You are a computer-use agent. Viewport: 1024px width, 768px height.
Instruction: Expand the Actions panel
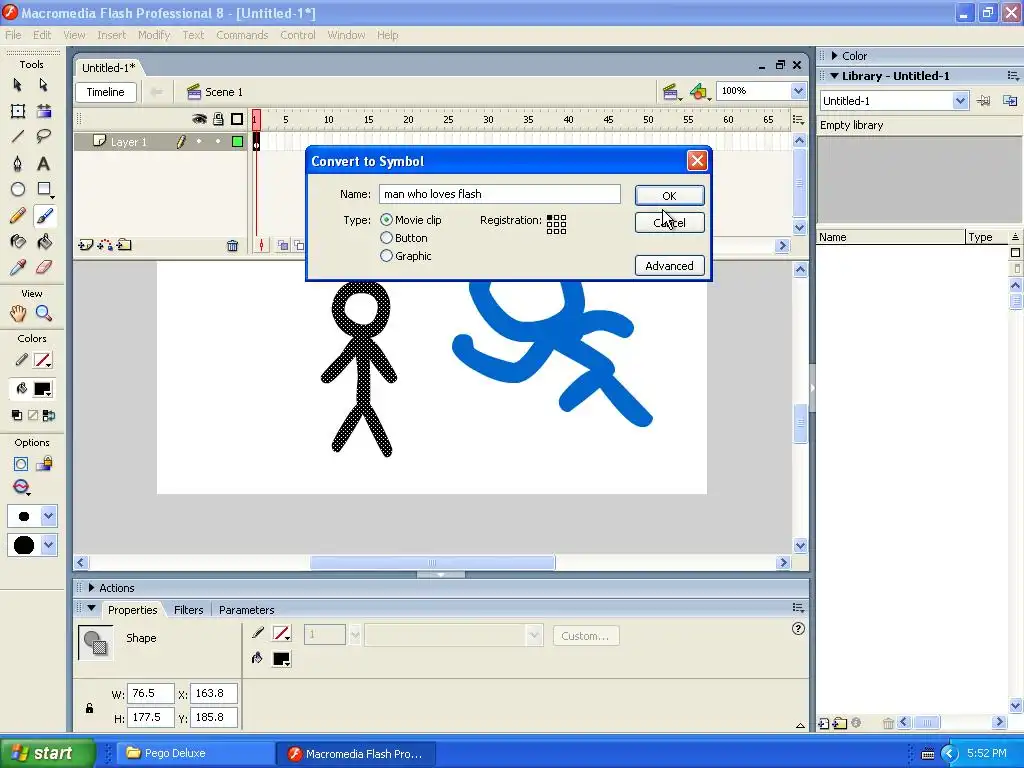pyautogui.click(x=91, y=588)
